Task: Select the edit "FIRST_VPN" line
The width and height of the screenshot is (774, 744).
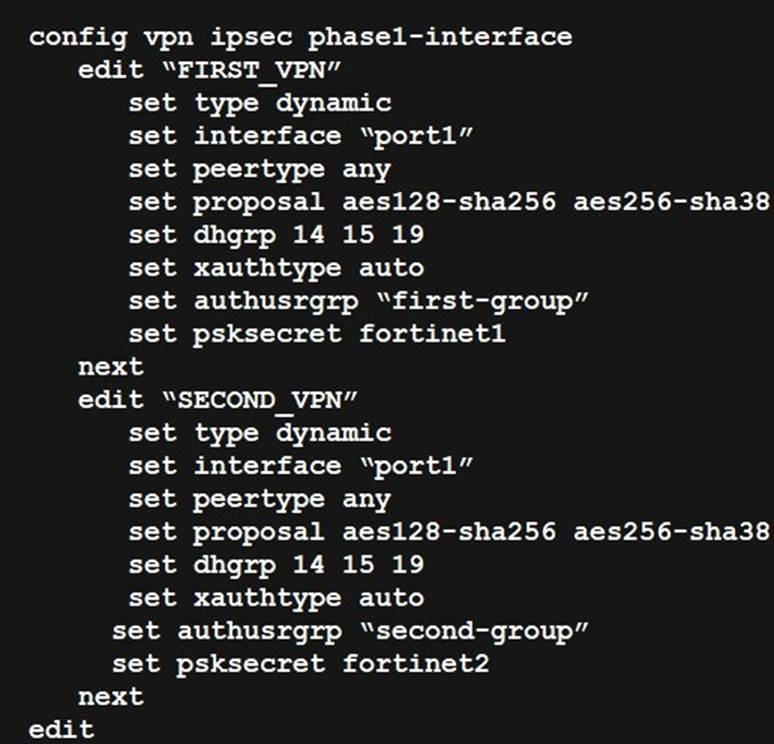Action: 219,71
